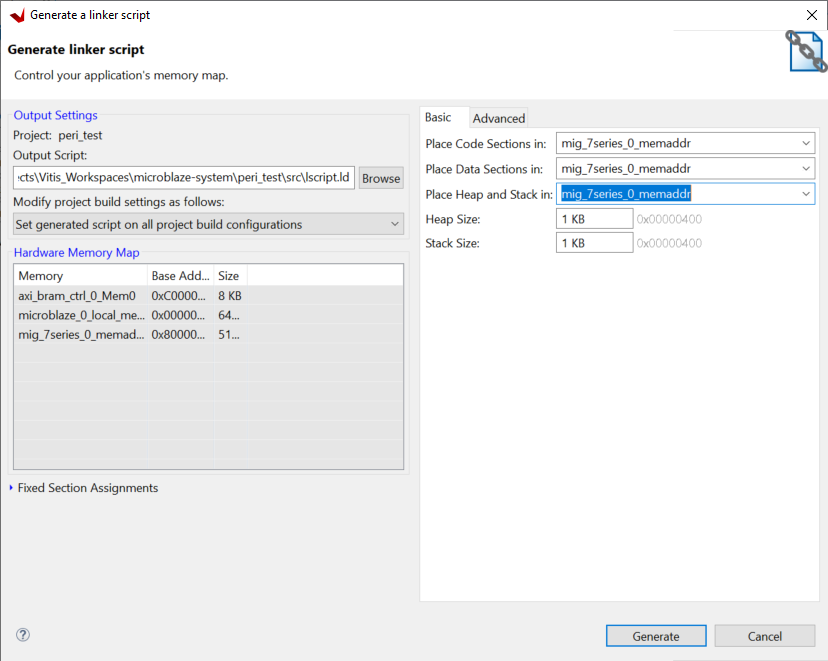
Task: Click the Cancel button
Action: (x=765, y=636)
